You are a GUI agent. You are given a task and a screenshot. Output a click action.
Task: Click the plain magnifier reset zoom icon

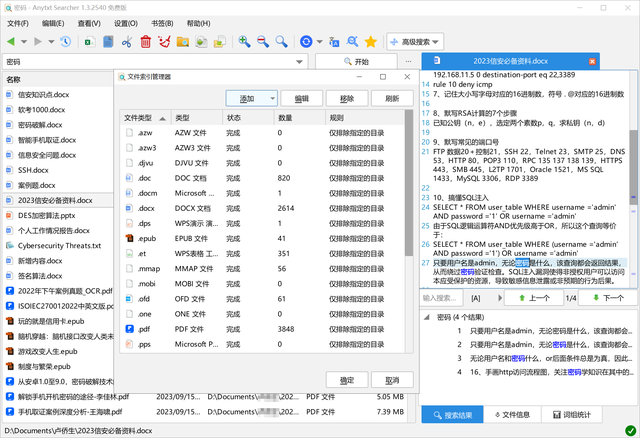click(x=281, y=41)
